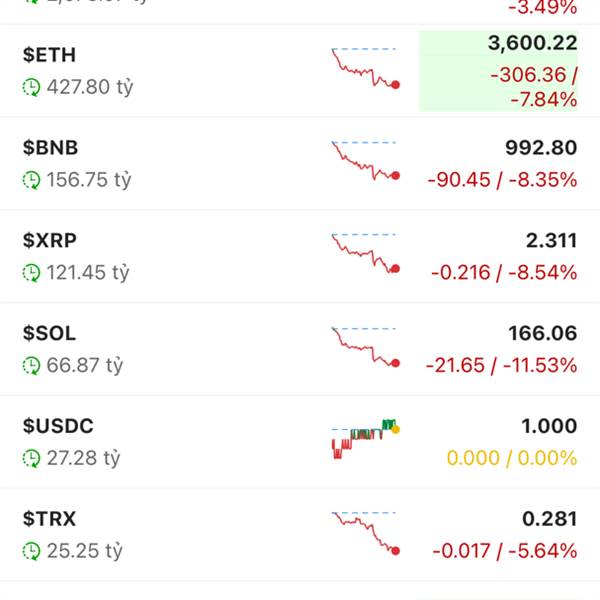Open the $BNB ticker
600x600 pixels.
click(50, 148)
